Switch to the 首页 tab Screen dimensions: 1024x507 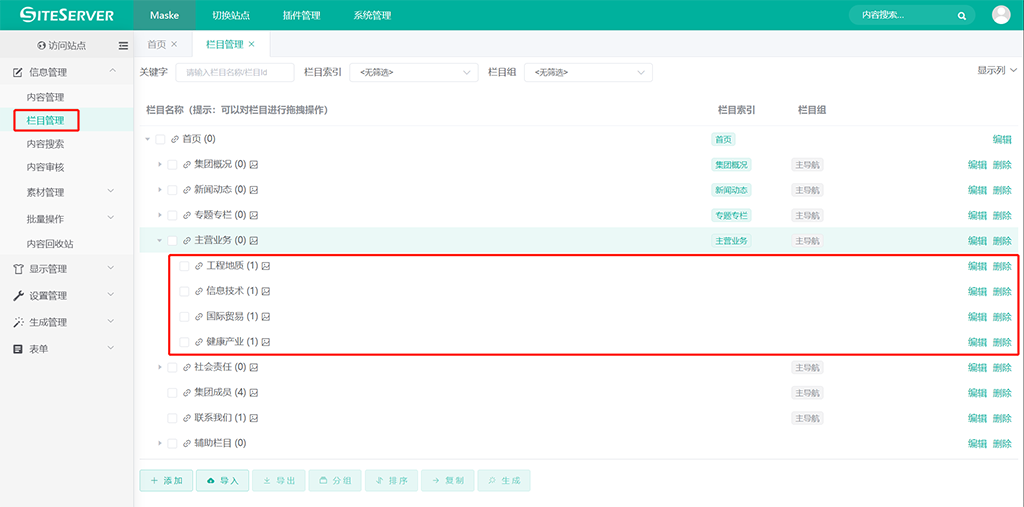pos(157,45)
